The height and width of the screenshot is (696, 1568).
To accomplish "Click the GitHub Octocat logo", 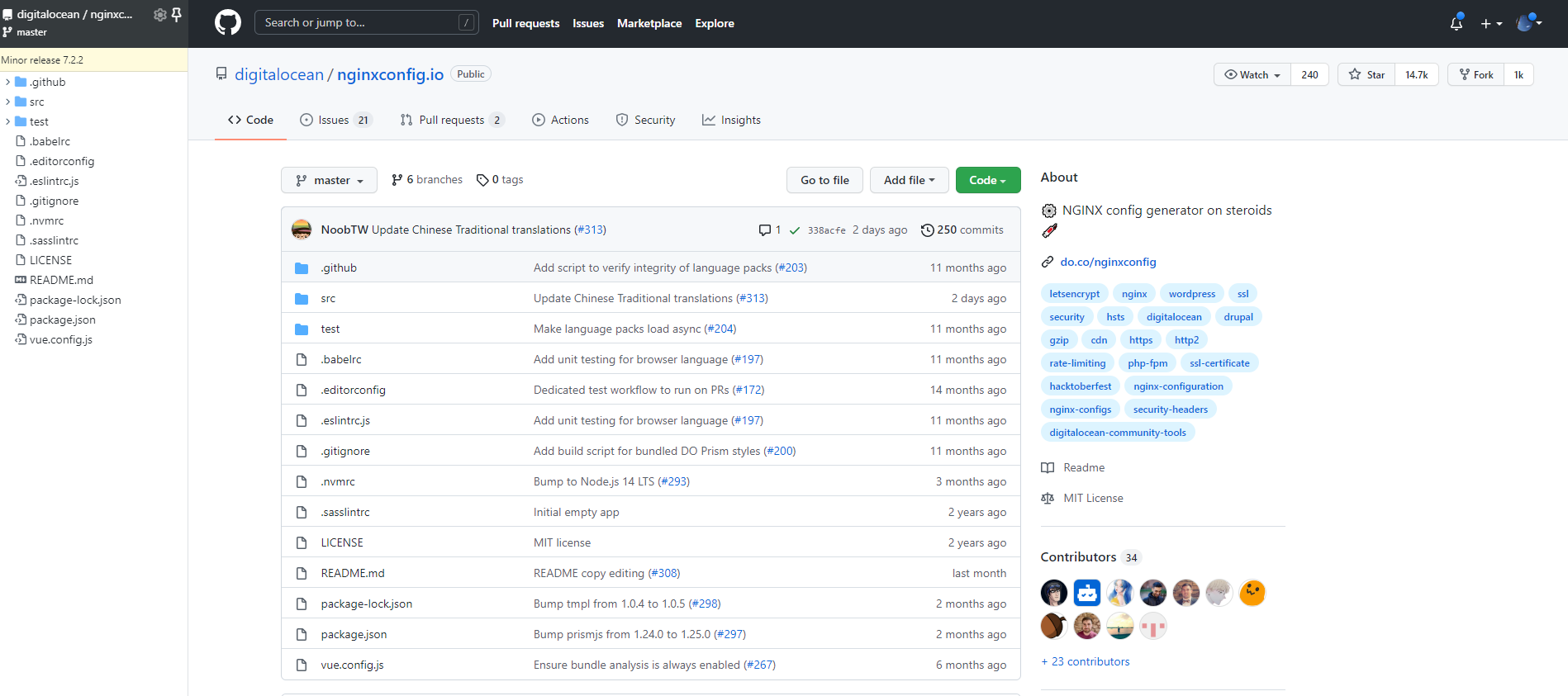I will pos(228,23).
